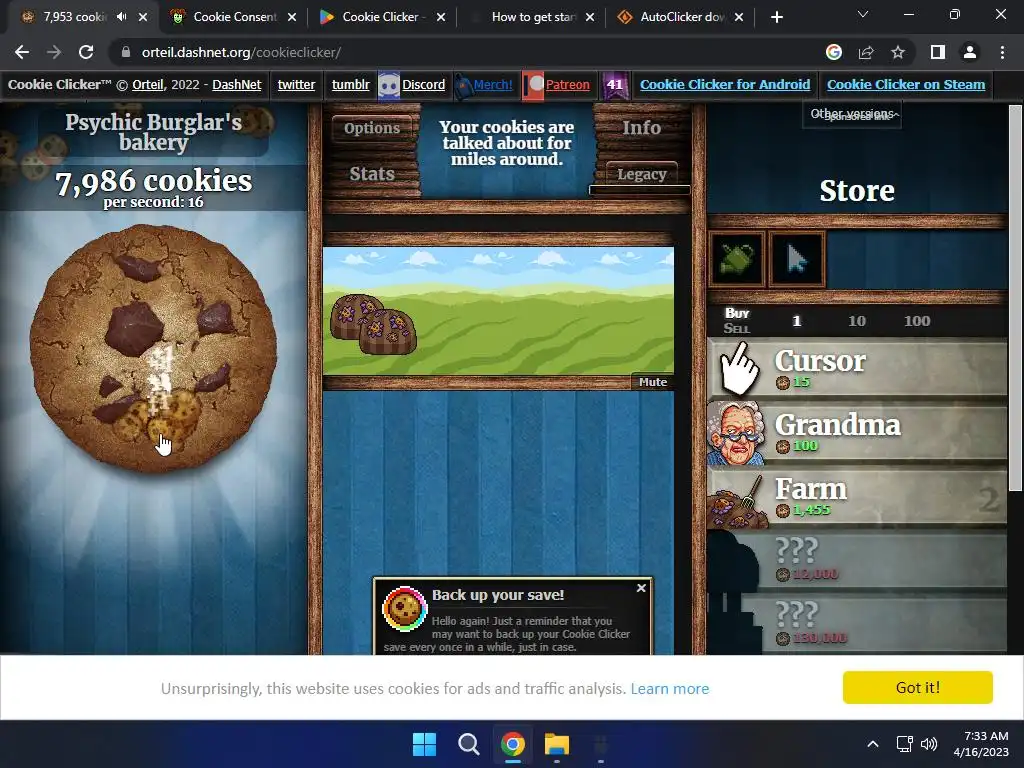
Task: Purchase a Grandma building for 100
Action: pyautogui.click(x=857, y=433)
